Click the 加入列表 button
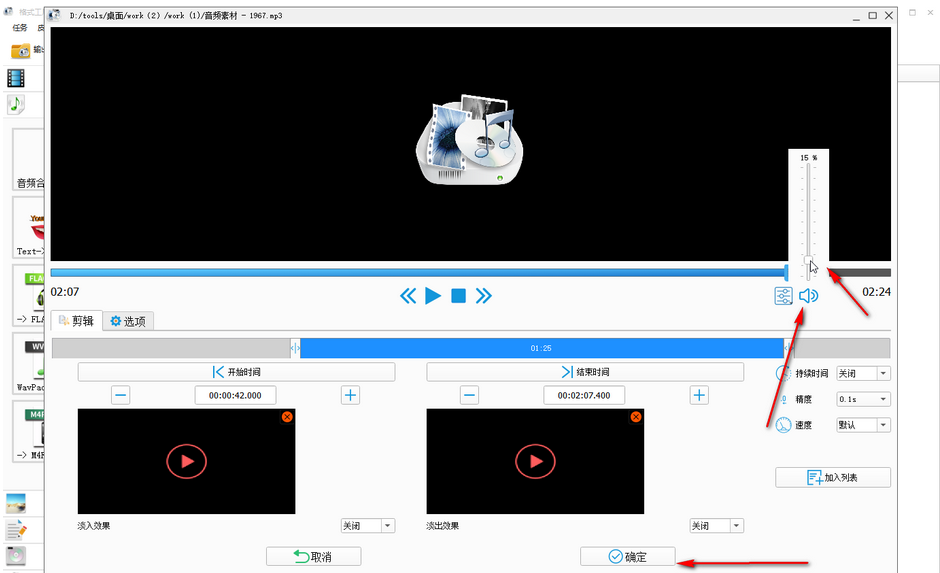Screen dimensions: 940x573 [x=833, y=478]
